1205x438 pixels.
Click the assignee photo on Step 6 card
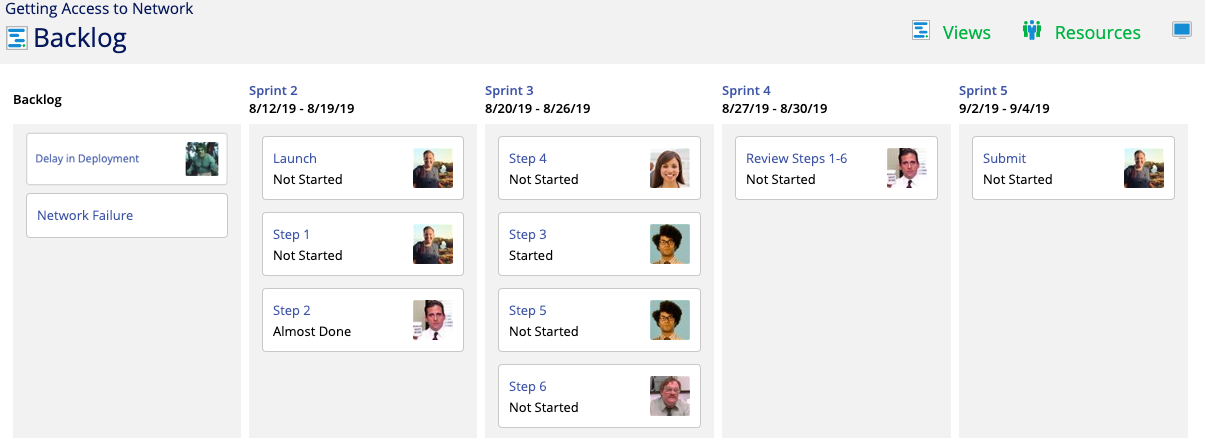point(669,396)
